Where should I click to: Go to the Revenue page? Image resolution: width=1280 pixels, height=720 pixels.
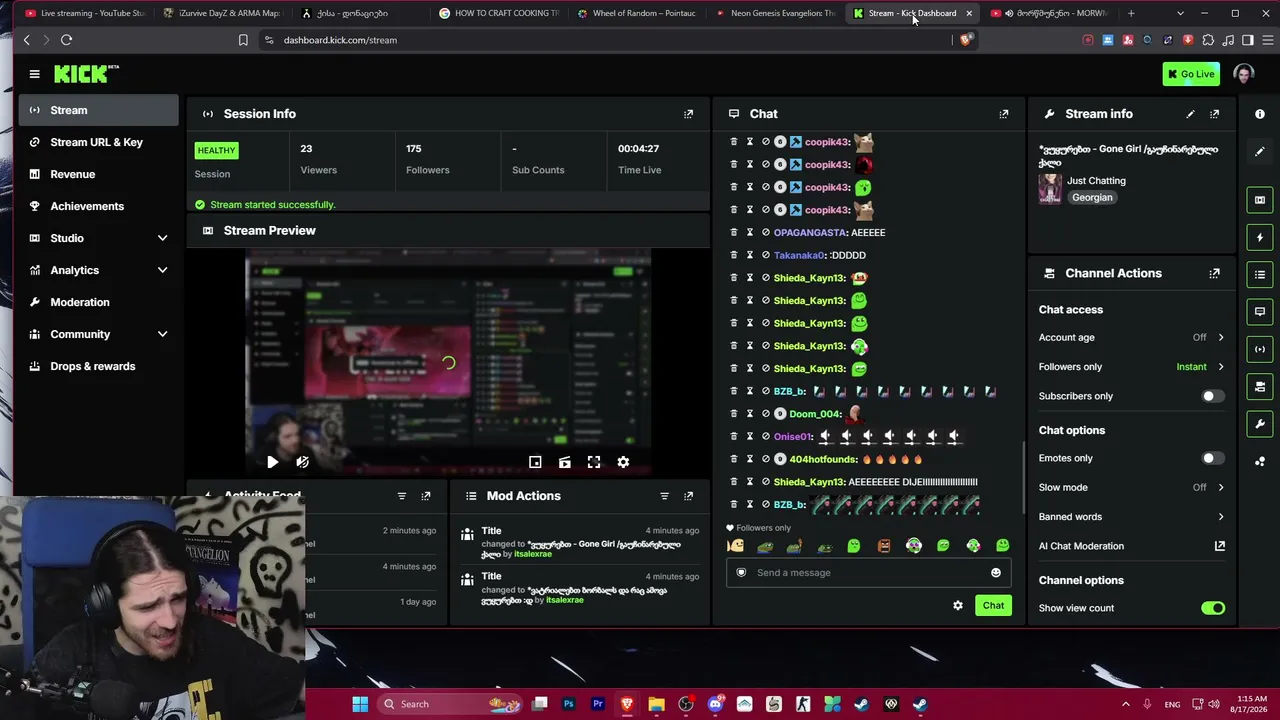pyautogui.click(x=98, y=174)
